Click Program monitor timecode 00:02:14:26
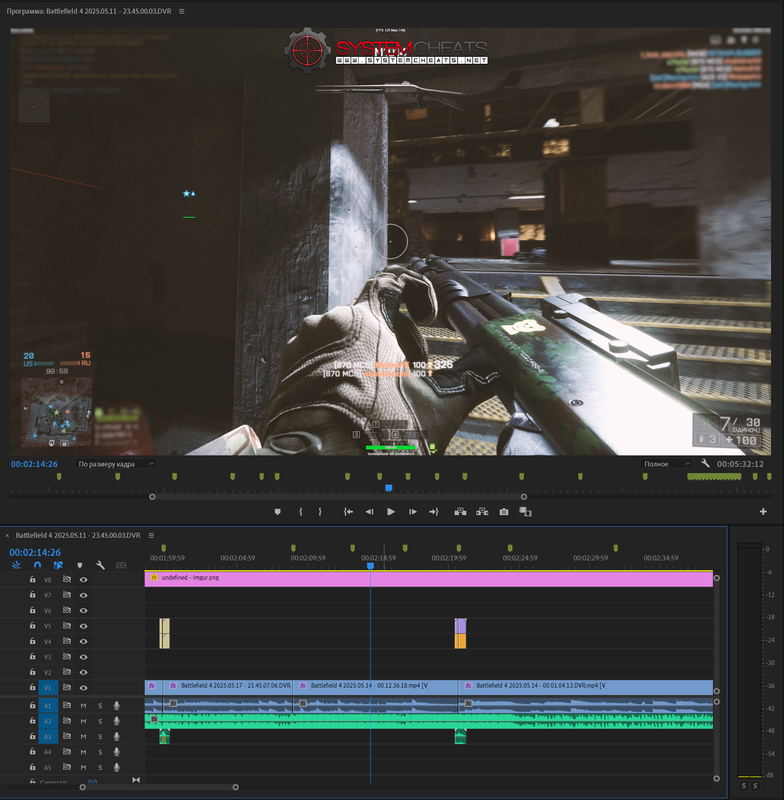 pos(34,464)
